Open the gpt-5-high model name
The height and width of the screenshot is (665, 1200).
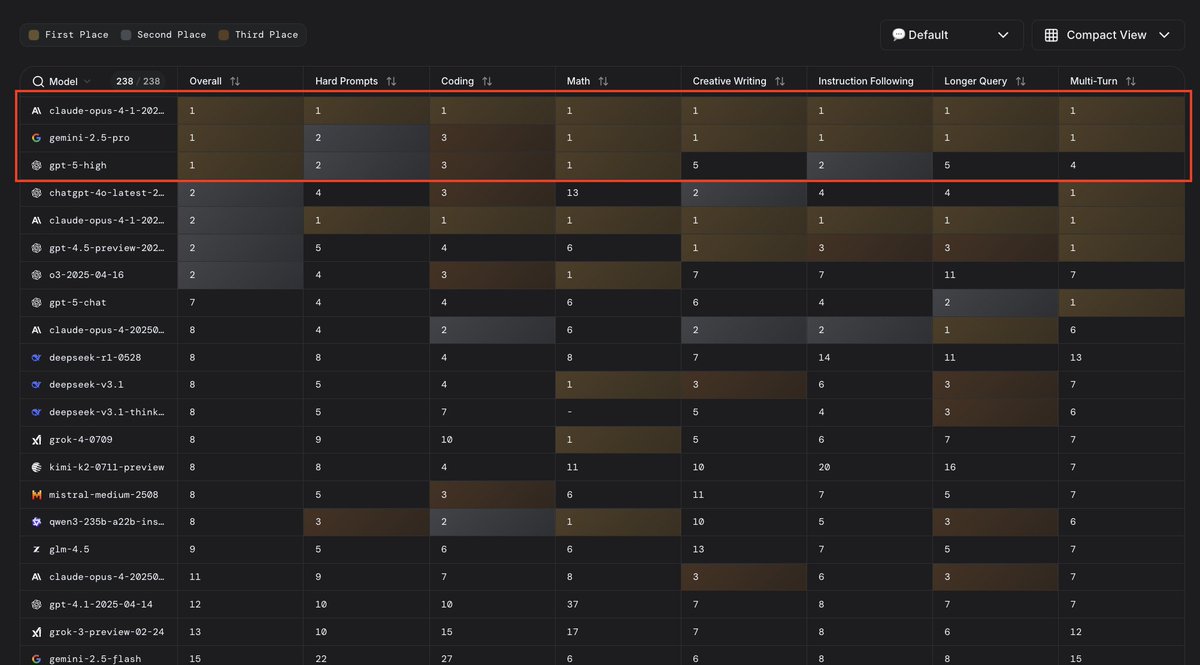point(78,165)
